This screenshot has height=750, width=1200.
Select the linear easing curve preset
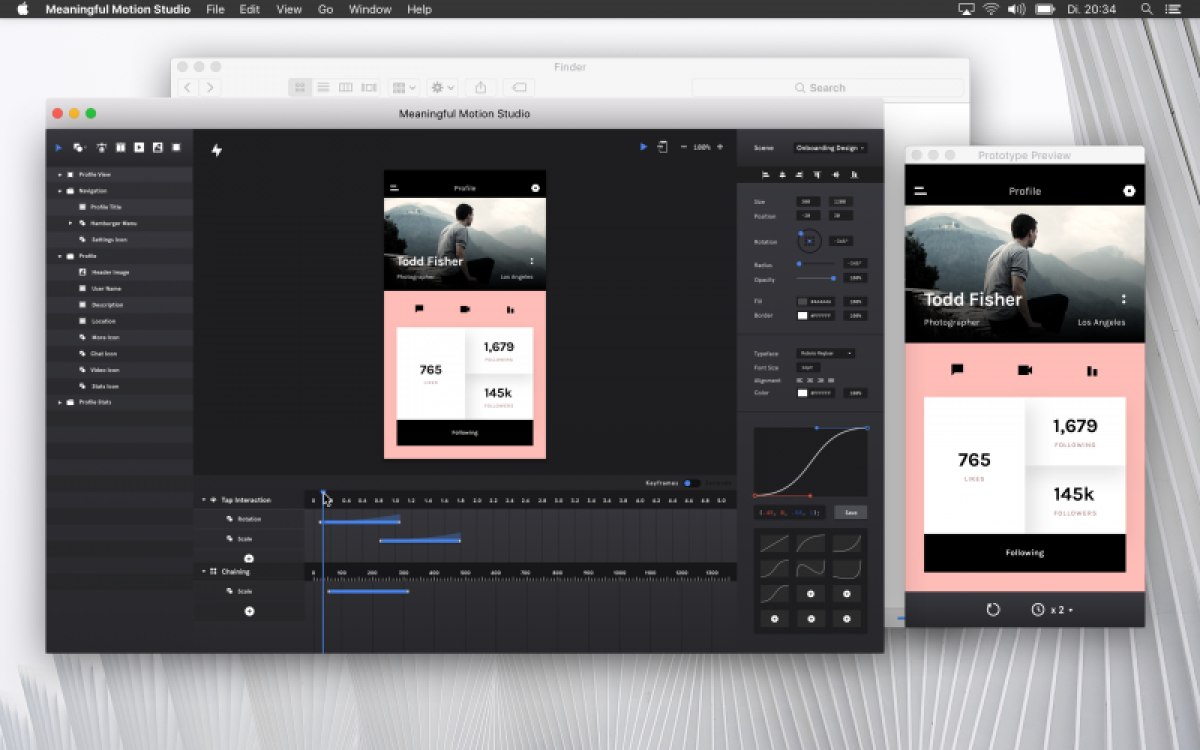(774, 544)
